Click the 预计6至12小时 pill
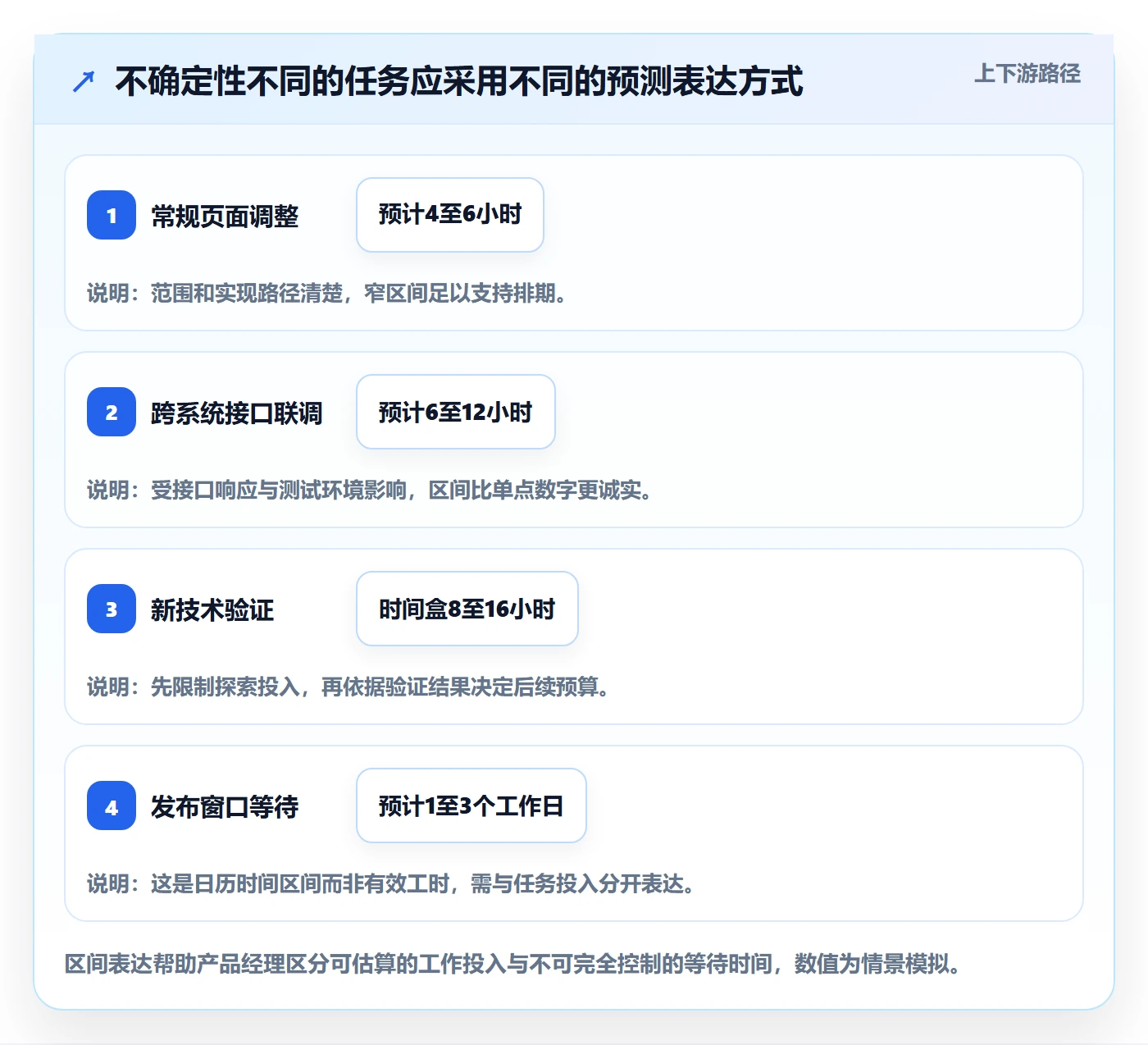Image resolution: width=1148 pixels, height=1045 pixels. coord(456,412)
